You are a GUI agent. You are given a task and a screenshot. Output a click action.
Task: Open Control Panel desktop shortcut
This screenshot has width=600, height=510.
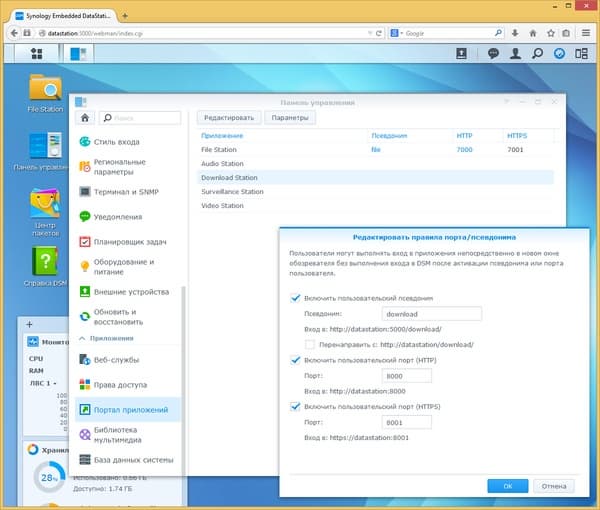(x=45, y=151)
